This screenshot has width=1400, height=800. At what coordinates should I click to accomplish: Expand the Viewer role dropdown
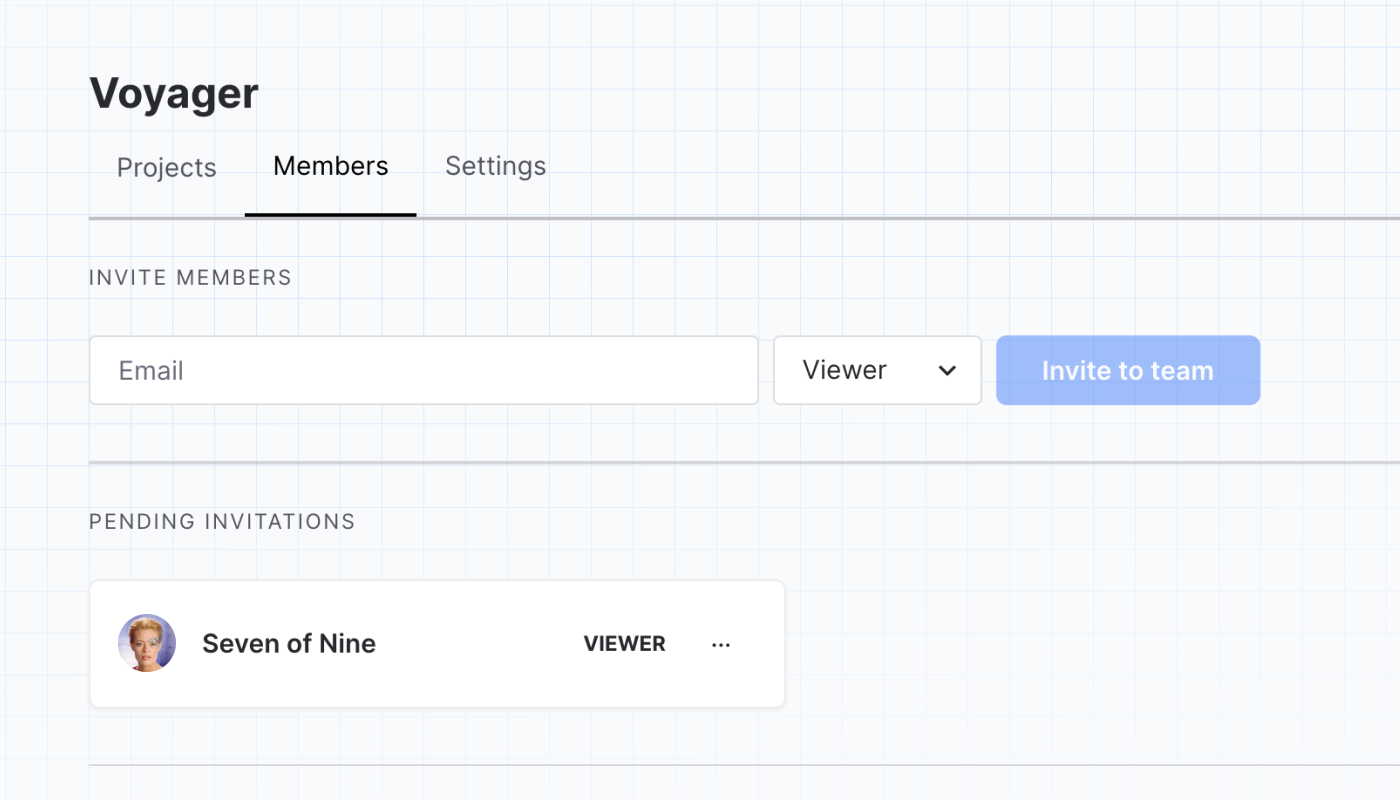(876, 371)
